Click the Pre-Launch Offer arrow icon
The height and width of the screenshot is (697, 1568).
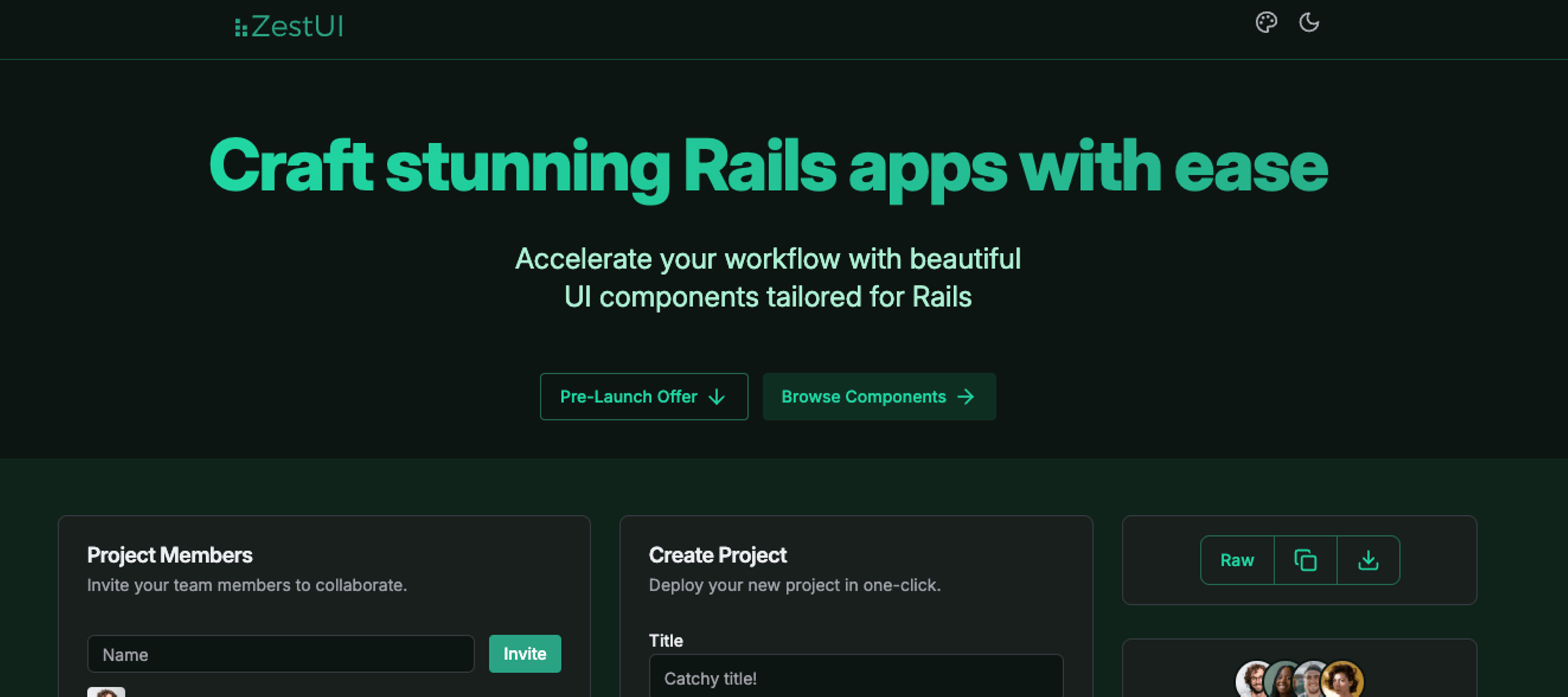[x=720, y=396]
